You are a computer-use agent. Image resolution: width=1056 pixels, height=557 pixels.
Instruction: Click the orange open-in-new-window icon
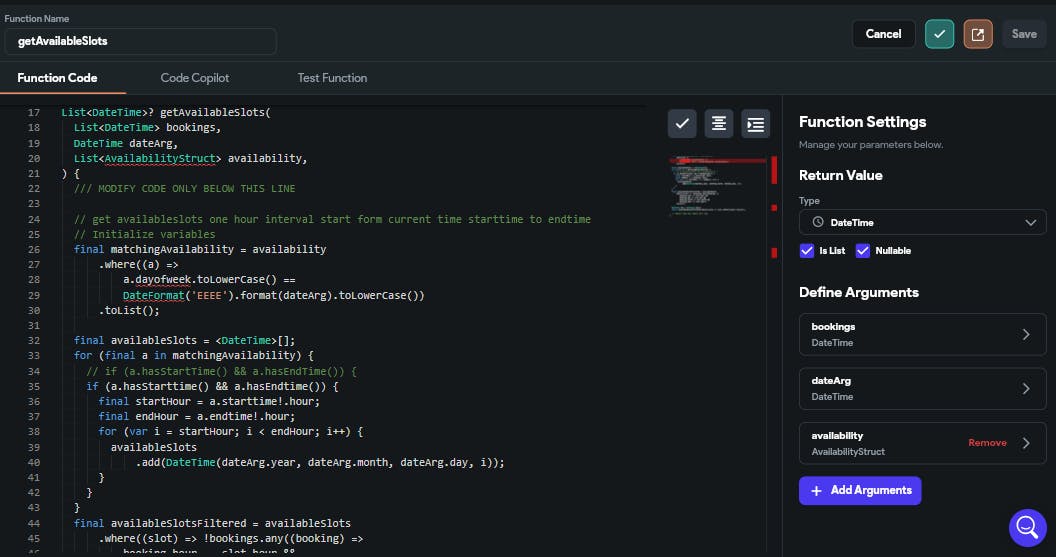click(978, 34)
